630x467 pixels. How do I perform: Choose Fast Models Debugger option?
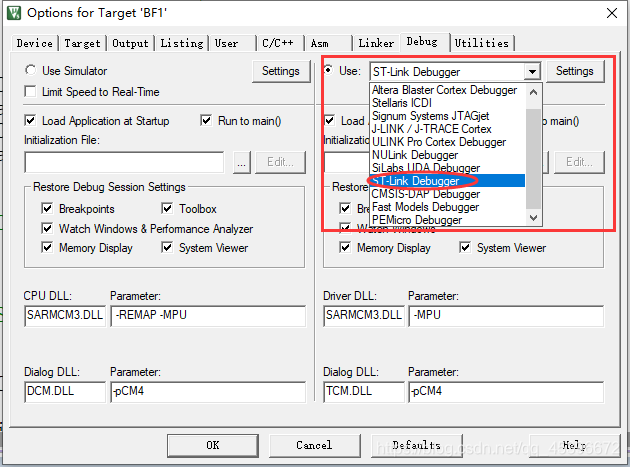tap(447, 207)
